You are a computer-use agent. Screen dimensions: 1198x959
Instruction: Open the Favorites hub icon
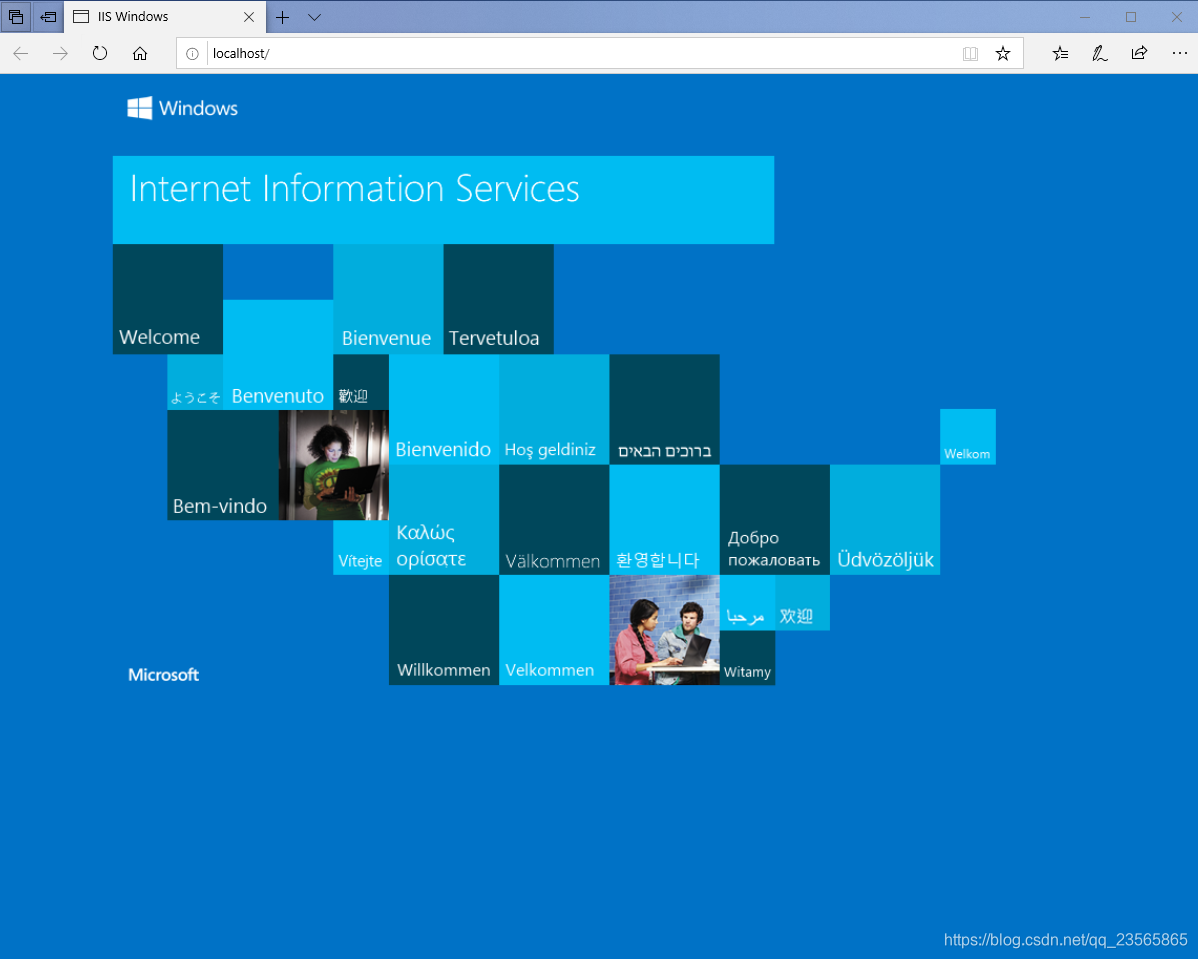1060,53
